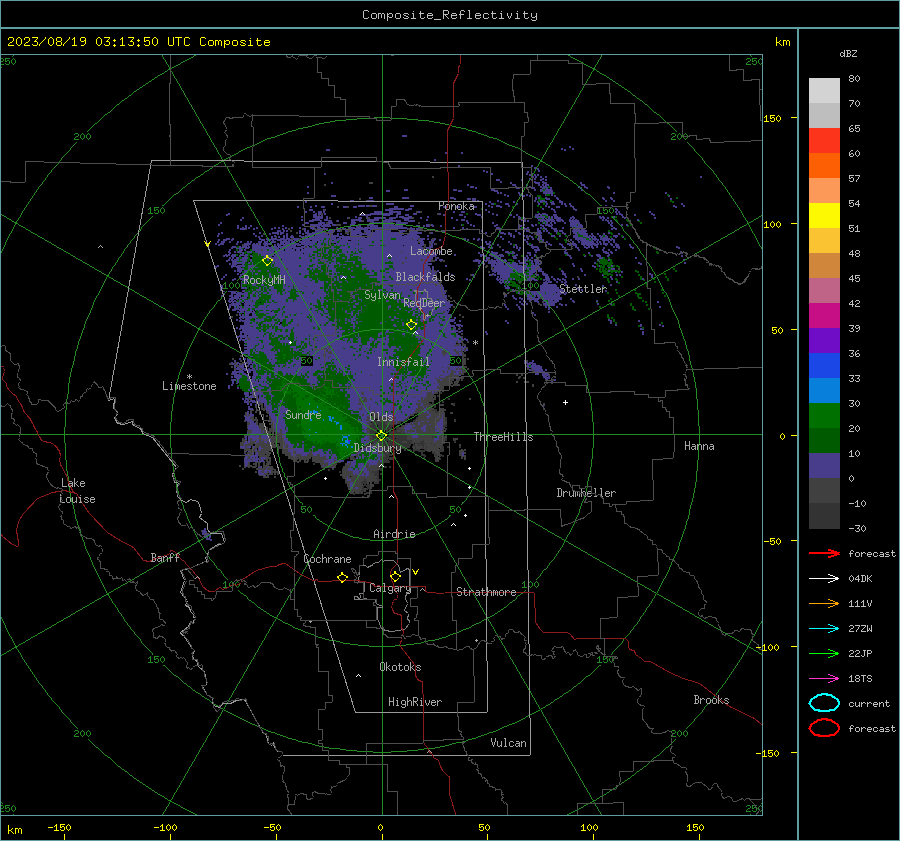
Task: Select the Drumheller label
Action: coord(586,493)
